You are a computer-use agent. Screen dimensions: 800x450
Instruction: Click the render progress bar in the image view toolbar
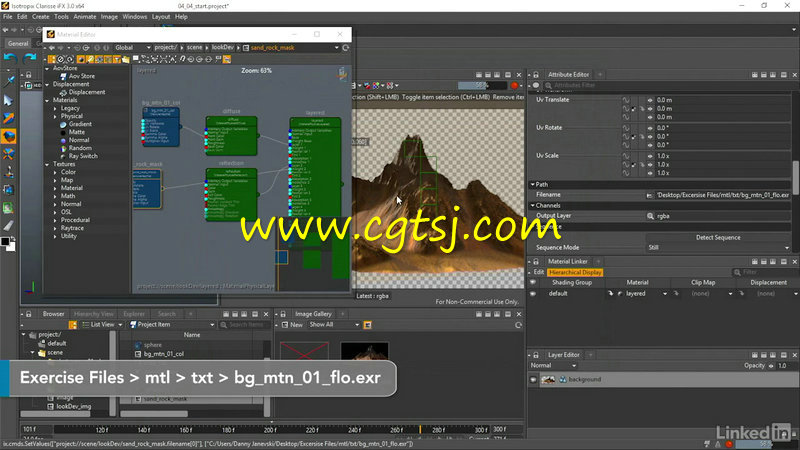tap(482, 85)
